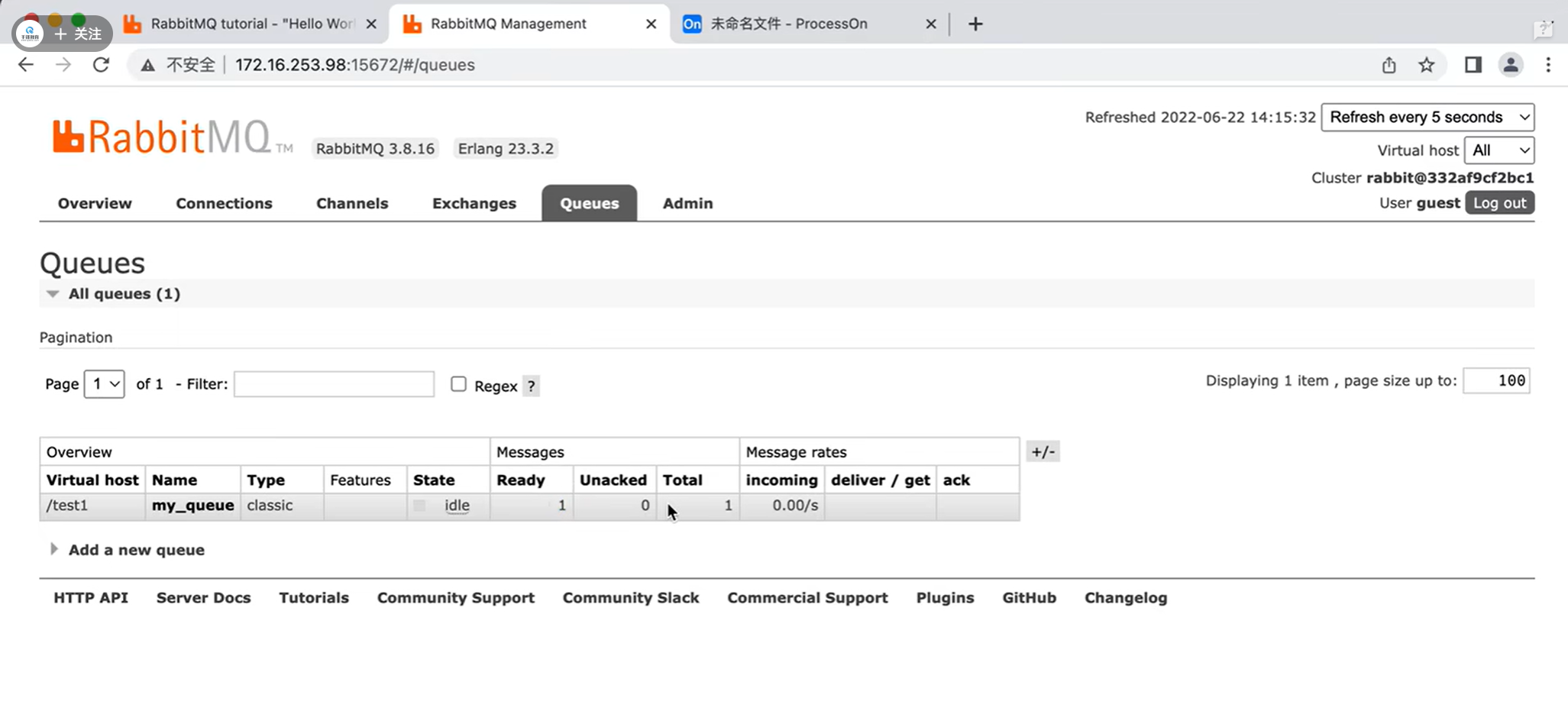Sort by the Name column header
The height and width of the screenshot is (711, 1568).
(174, 480)
